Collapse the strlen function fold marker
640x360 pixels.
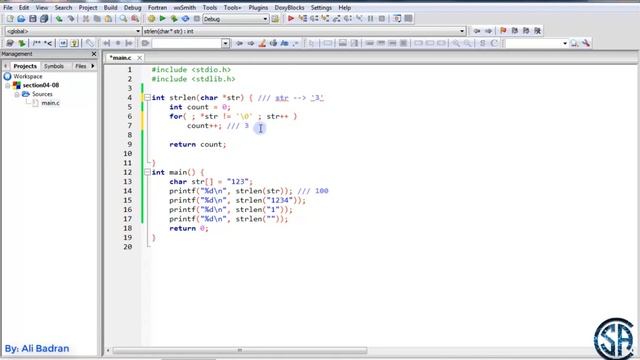(x=147, y=98)
